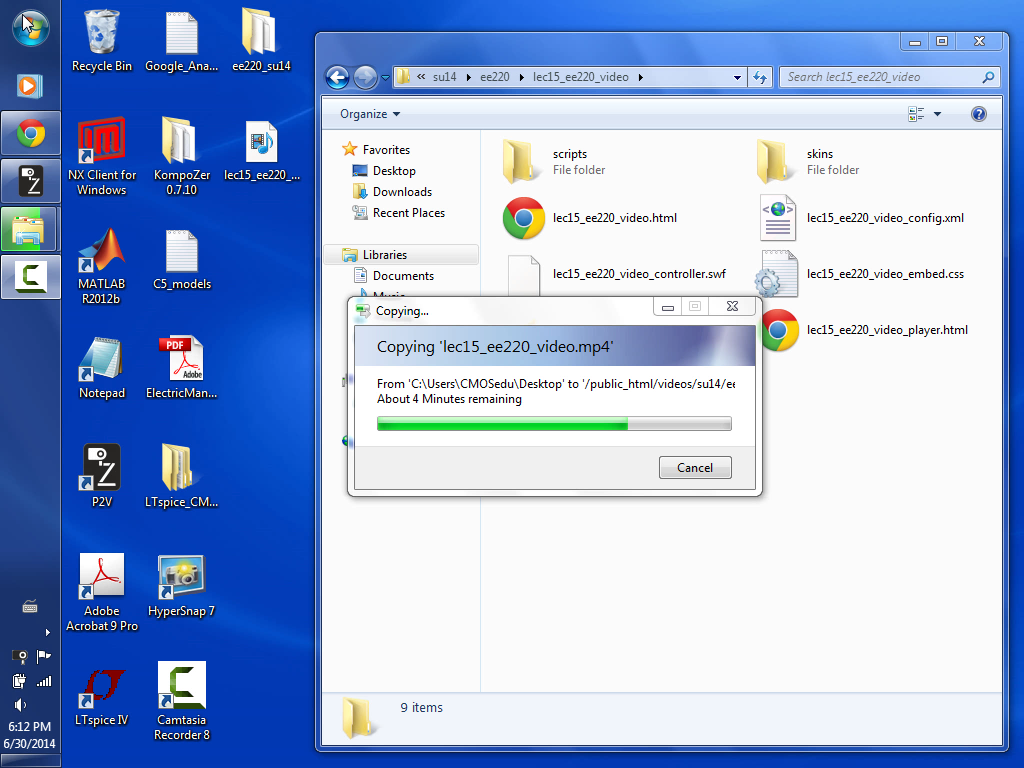
Task: Click the network signal tray icon
Action: pos(44,682)
